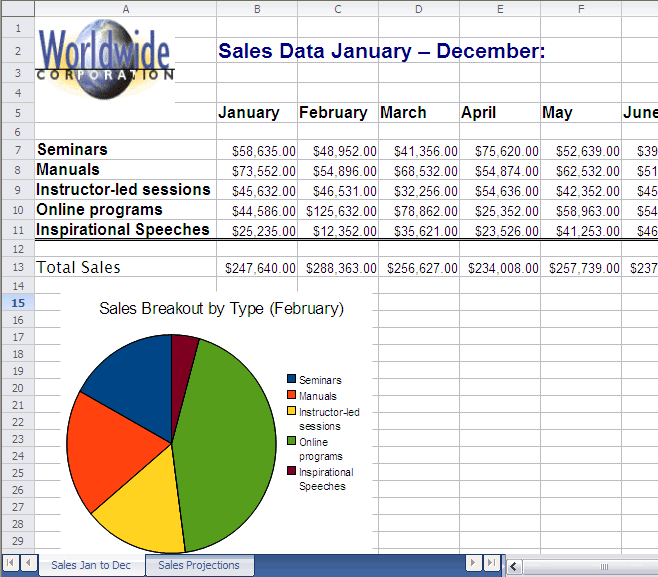Screen dimensions: 658x577
Task: Click green Online programs legend swatch
Action: pyautogui.click(x=291, y=441)
